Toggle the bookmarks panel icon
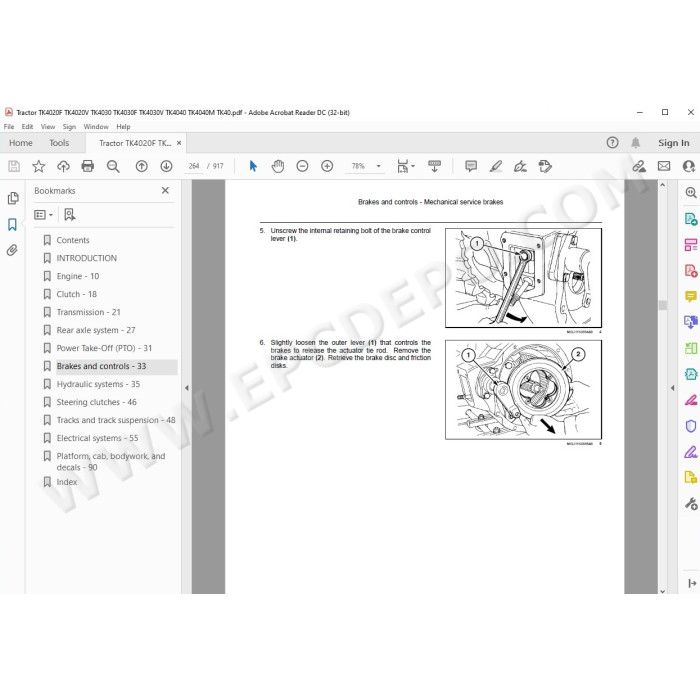Screen dimensions: 700x700 [x=12, y=224]
